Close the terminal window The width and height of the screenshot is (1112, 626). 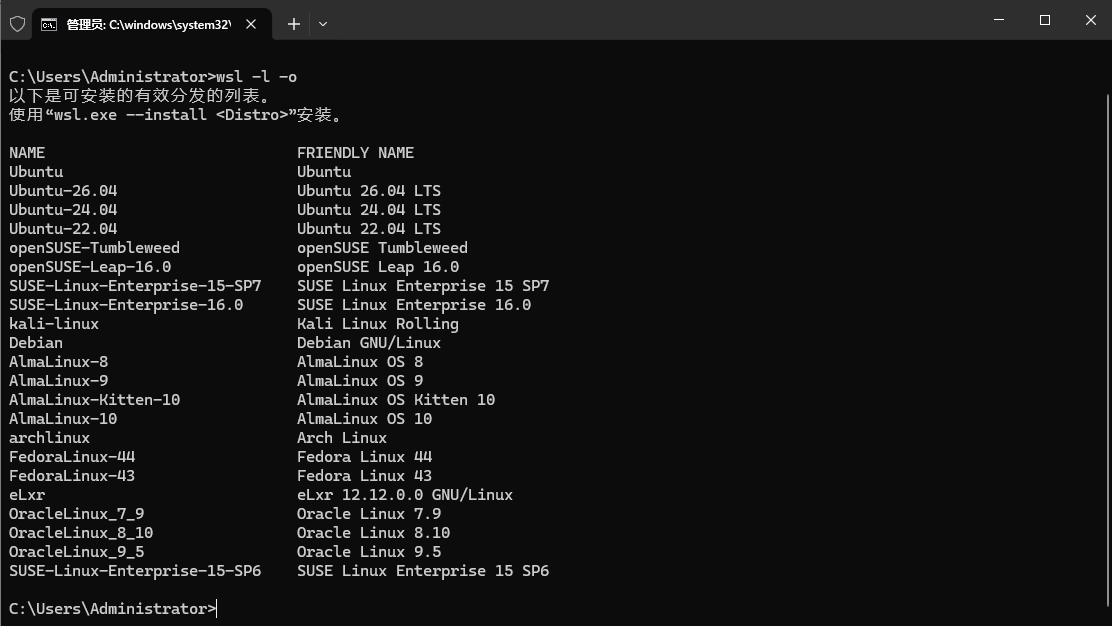pos(1091,20)
